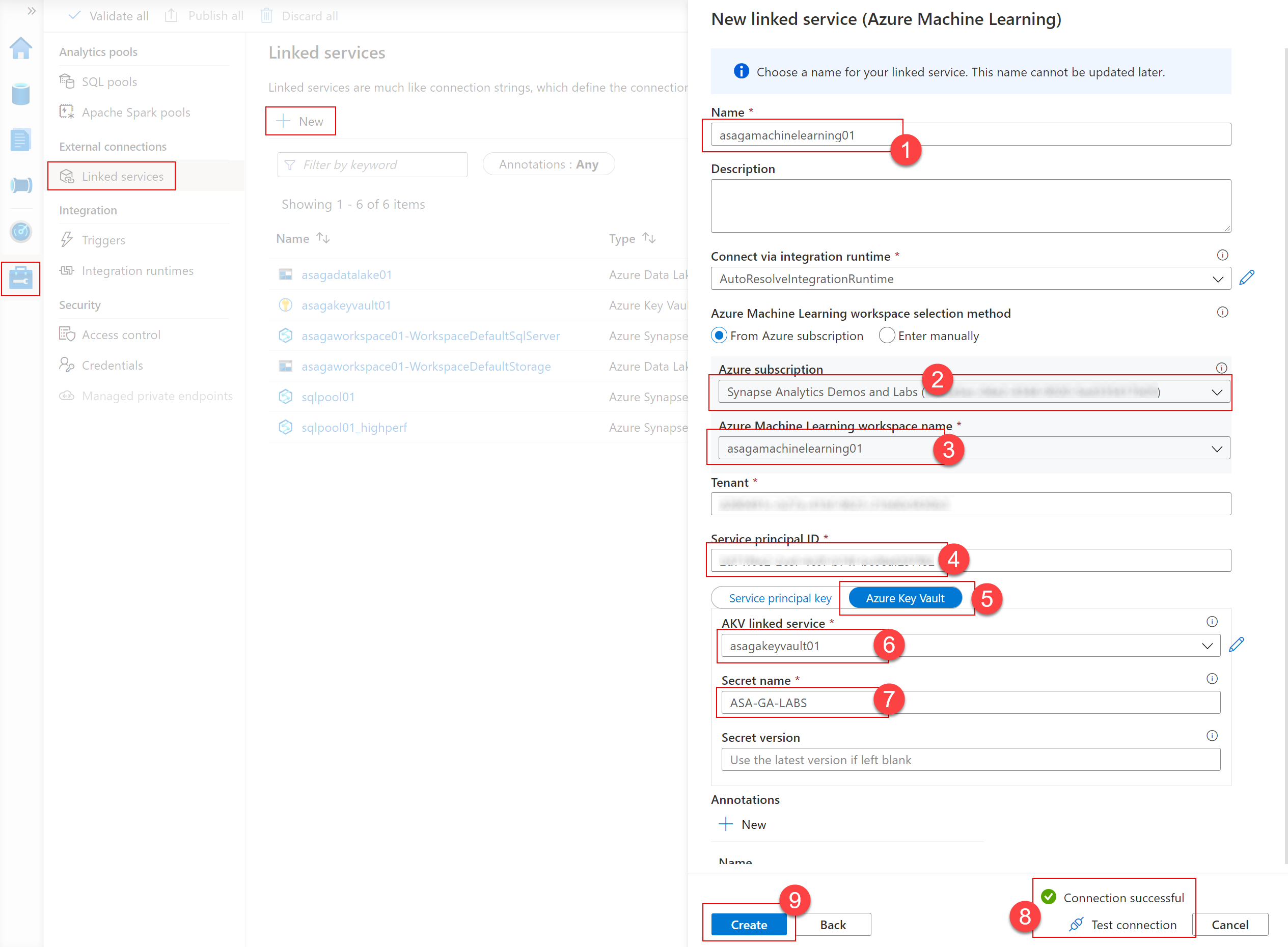Show info for integration runtime
This screenshot has width=1288, height=947.
point(1223,255)
